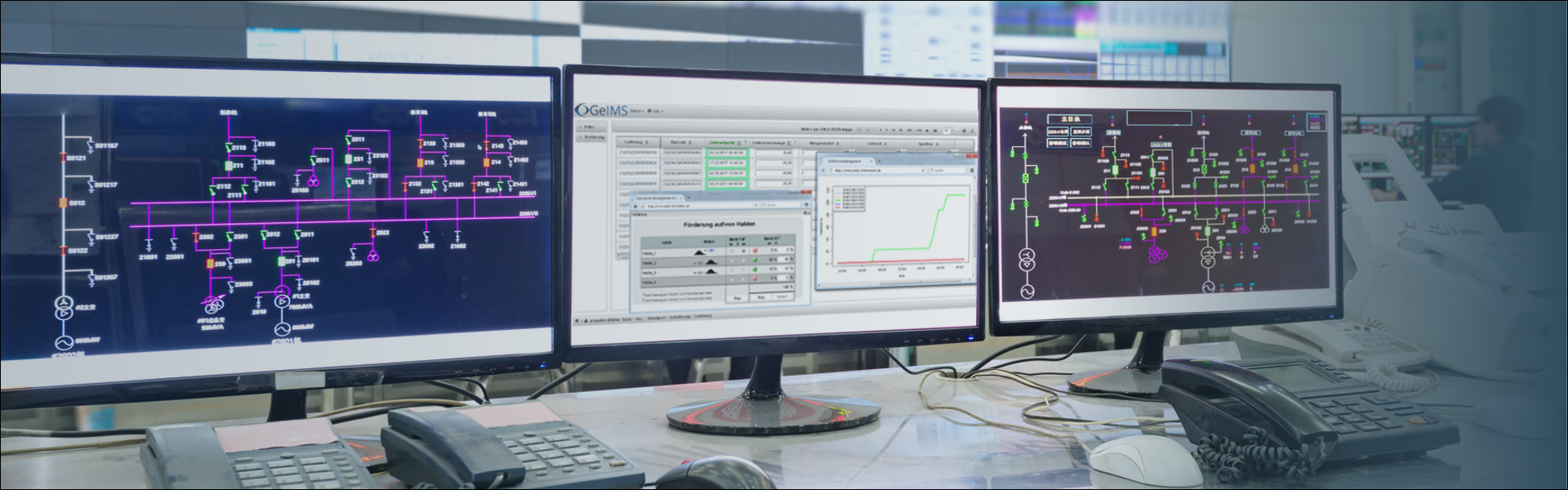Click the 220kV button below 主目录
1568x490 pixels.
tap(1058, 132)
